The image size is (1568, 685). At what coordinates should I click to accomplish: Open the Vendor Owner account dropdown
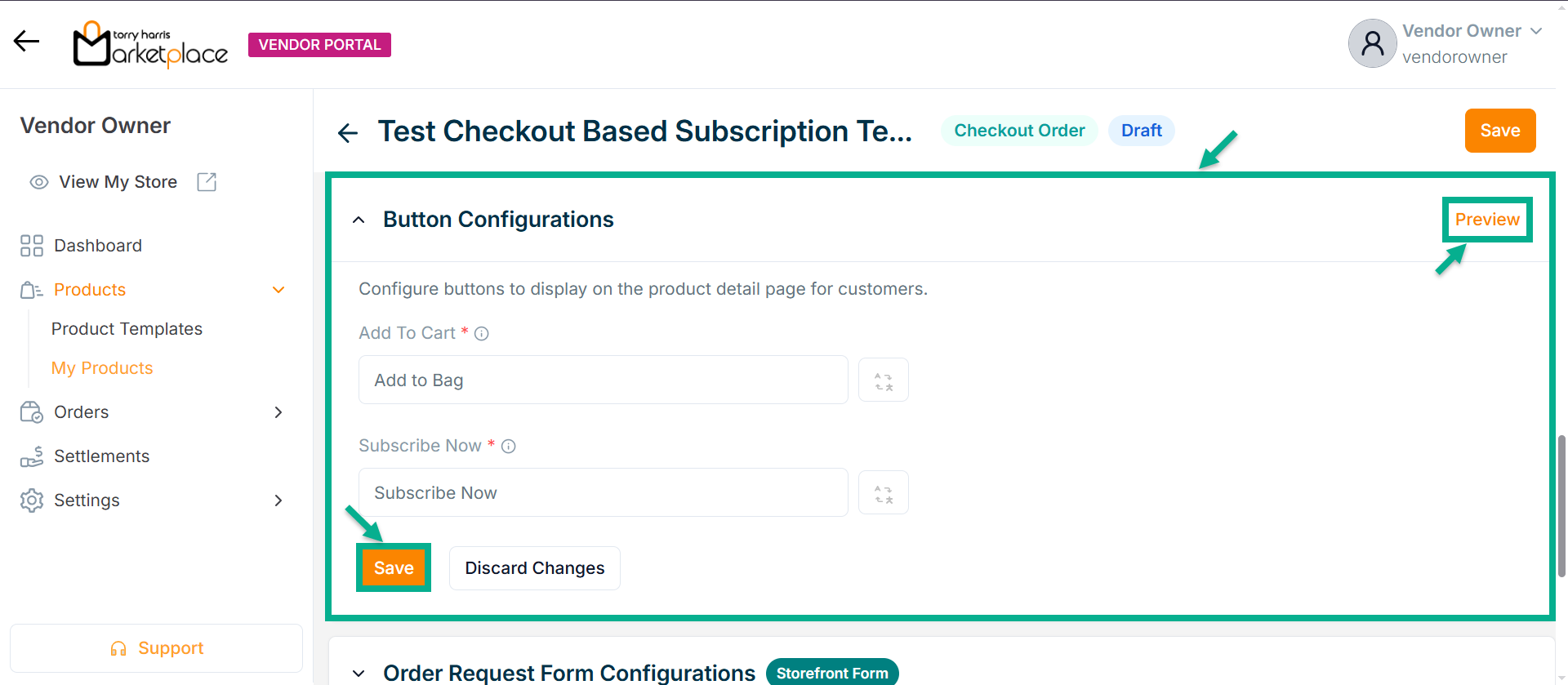(x=1536, y=31)
